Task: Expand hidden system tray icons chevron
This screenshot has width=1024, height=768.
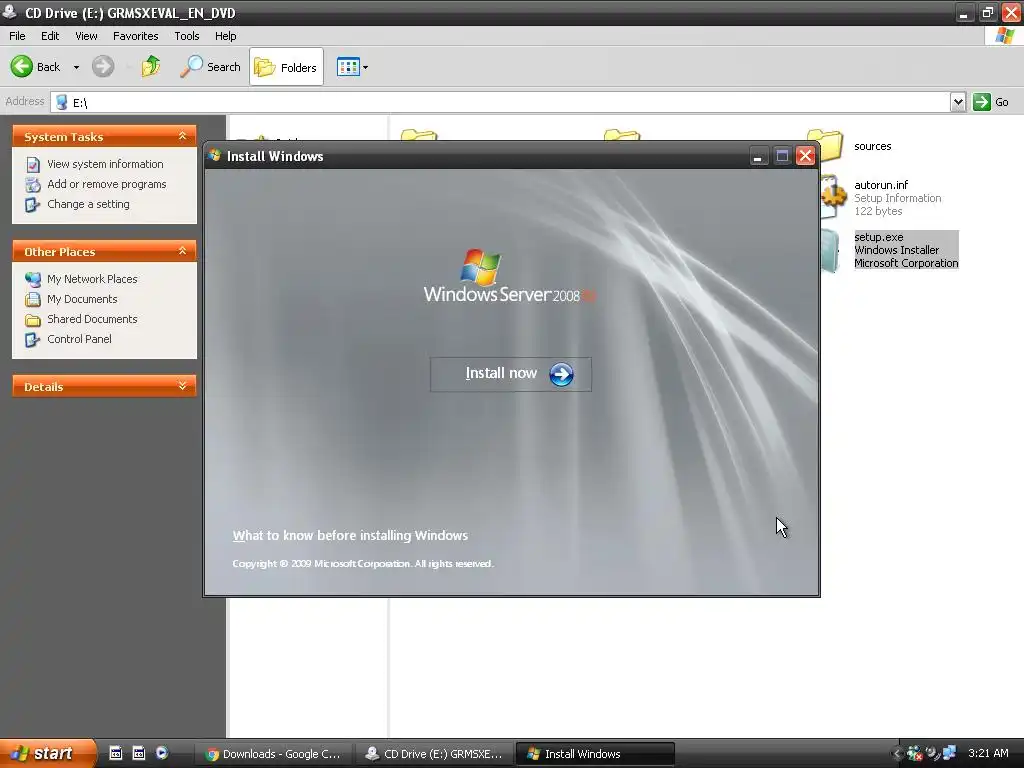Action: [x=897, y=754]
